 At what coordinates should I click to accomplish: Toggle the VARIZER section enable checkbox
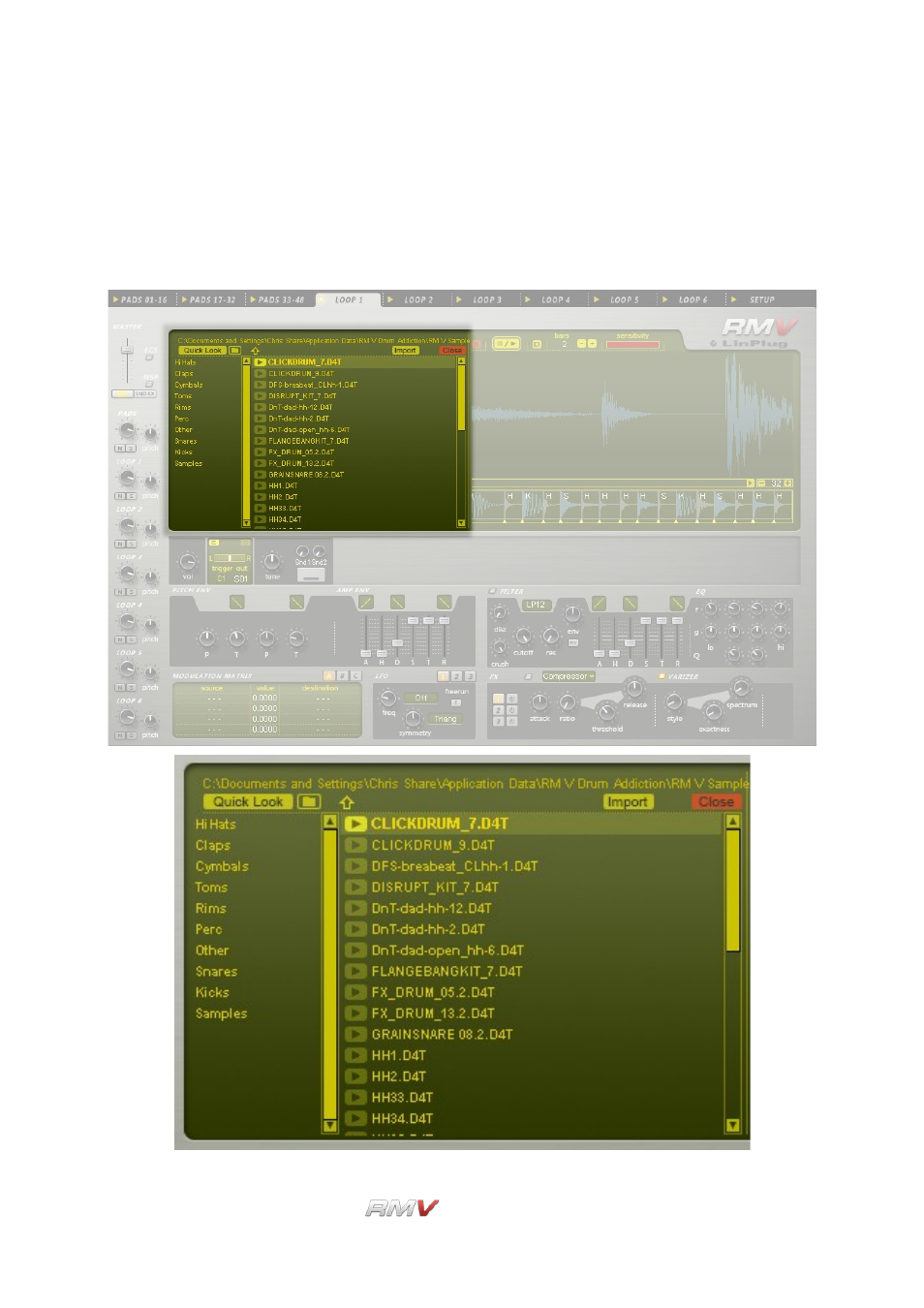(662, 676)
